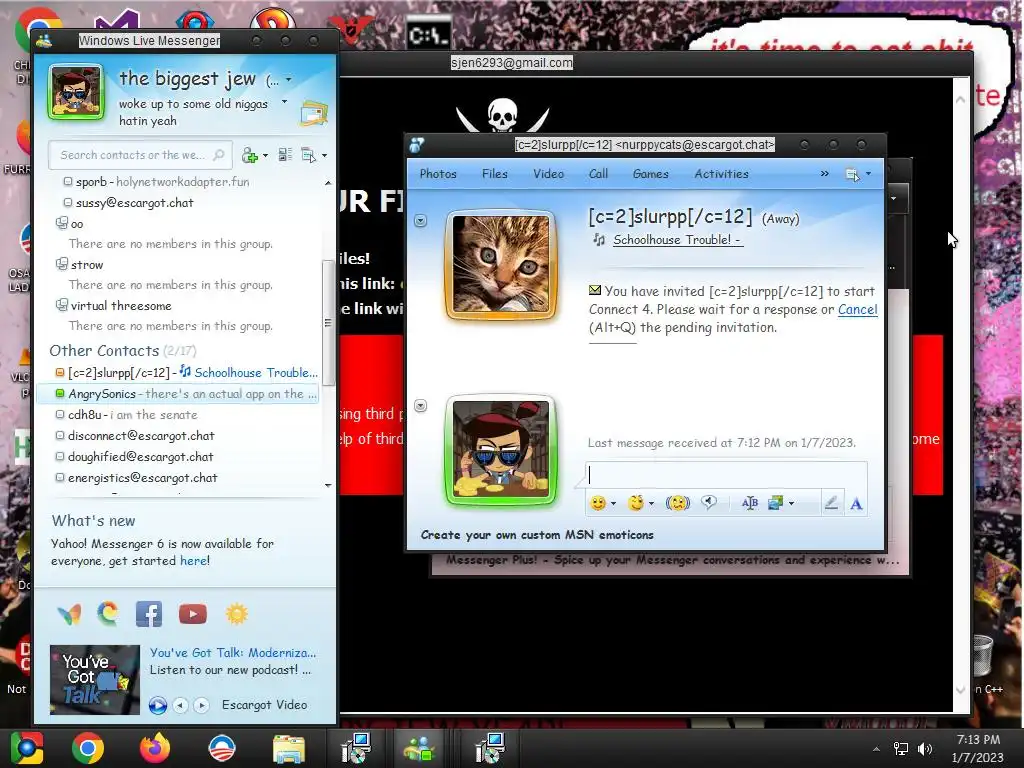Open the emoticon dropdown arrow
Viewport: 1024px width, 768px height.
pyautogui.click(x=613, y=504)
